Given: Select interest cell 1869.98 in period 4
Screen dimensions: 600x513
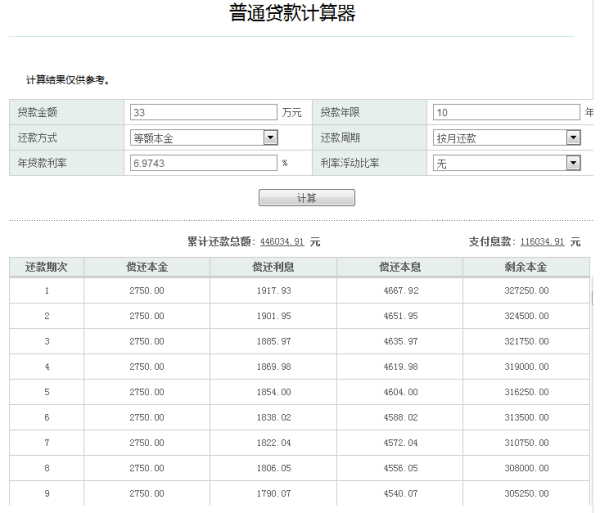Looking at the screenshot, I should [x=274, y=367].
